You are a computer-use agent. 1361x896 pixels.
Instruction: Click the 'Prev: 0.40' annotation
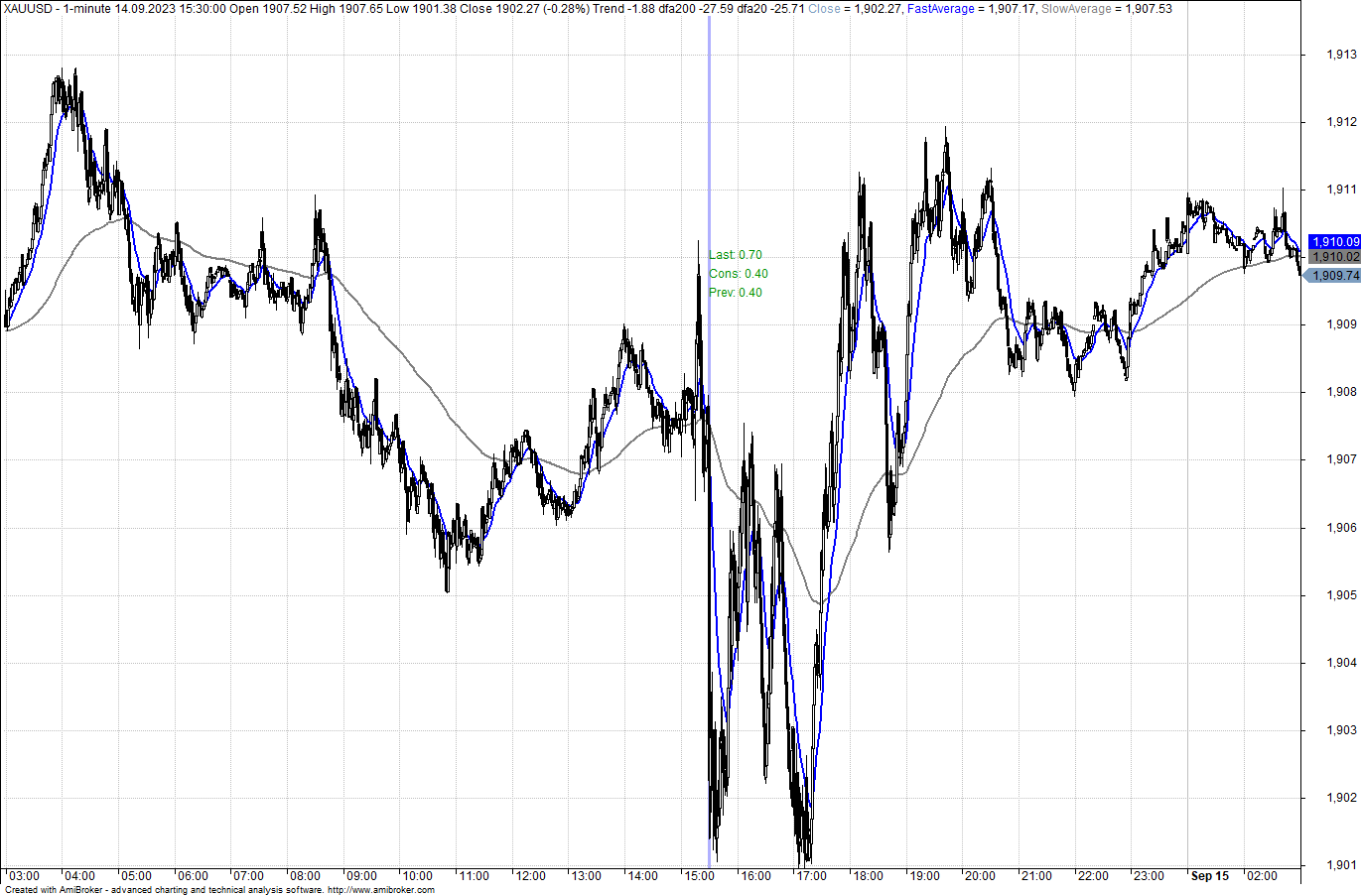tap(736, 293)
